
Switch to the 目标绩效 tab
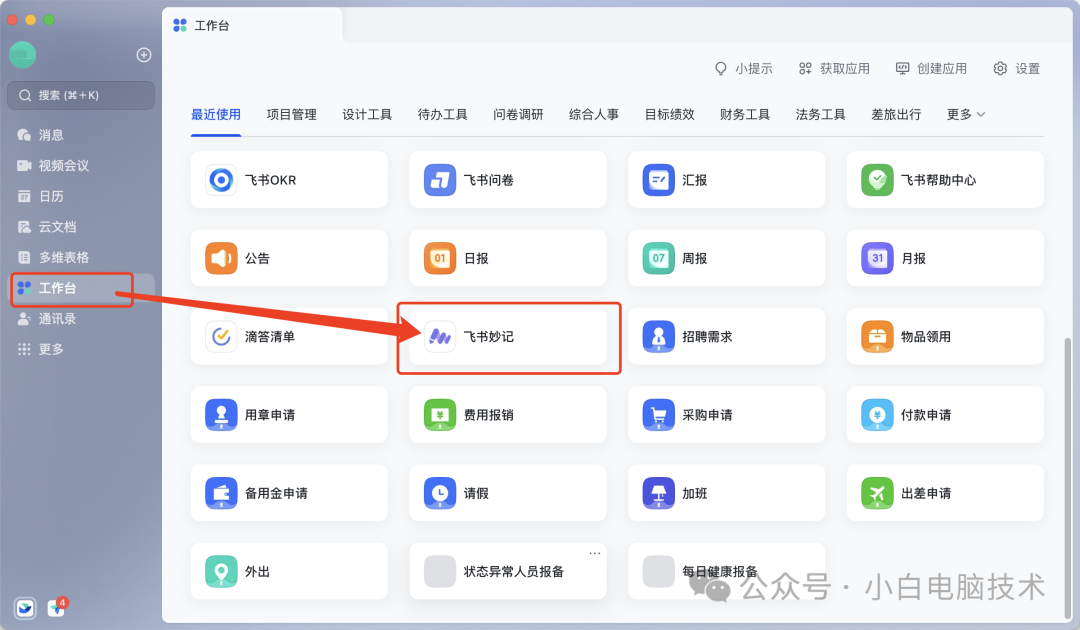tap(669, 114)
